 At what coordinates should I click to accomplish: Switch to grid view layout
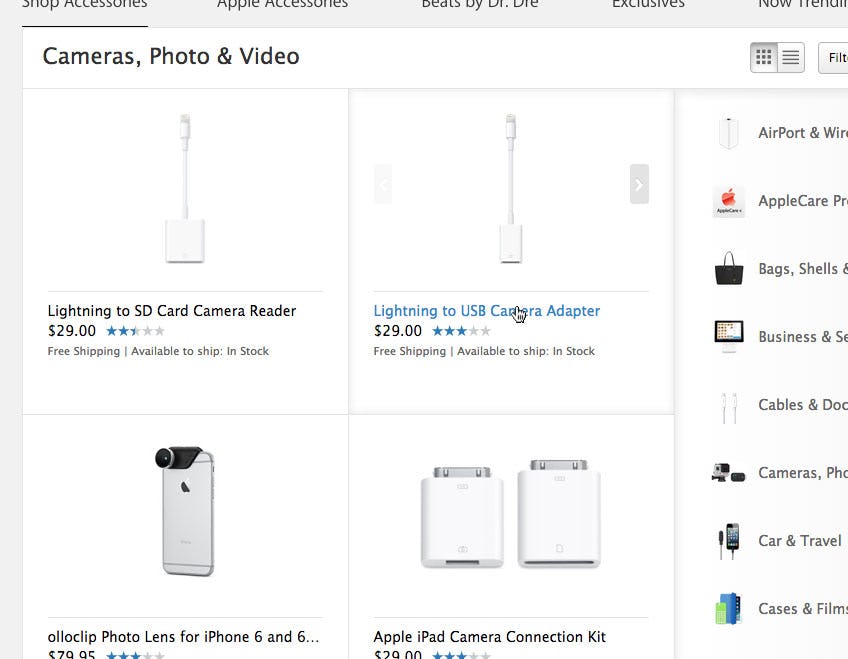(x=764, y=58)
